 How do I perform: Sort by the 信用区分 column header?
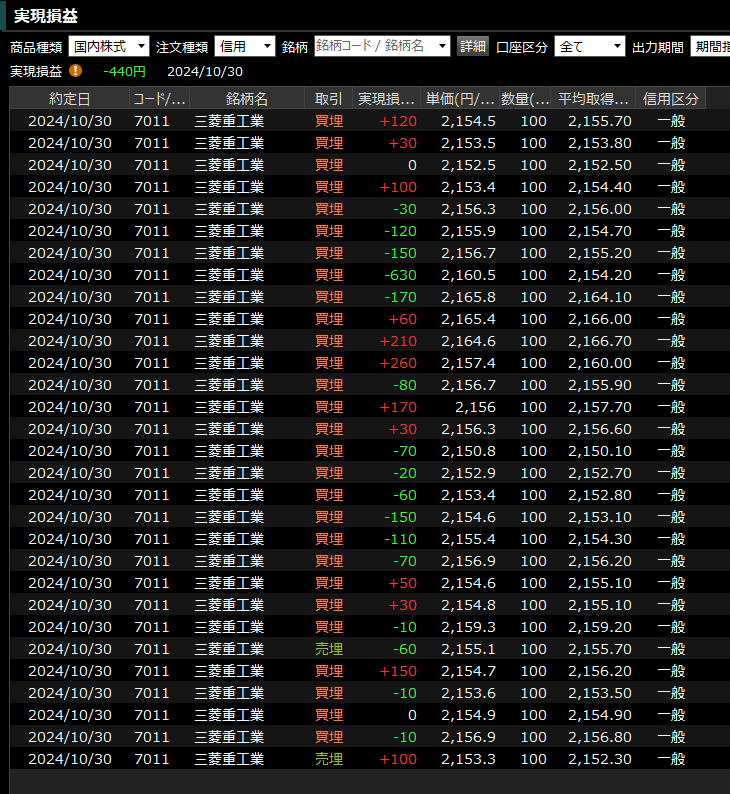pos(671,98)
